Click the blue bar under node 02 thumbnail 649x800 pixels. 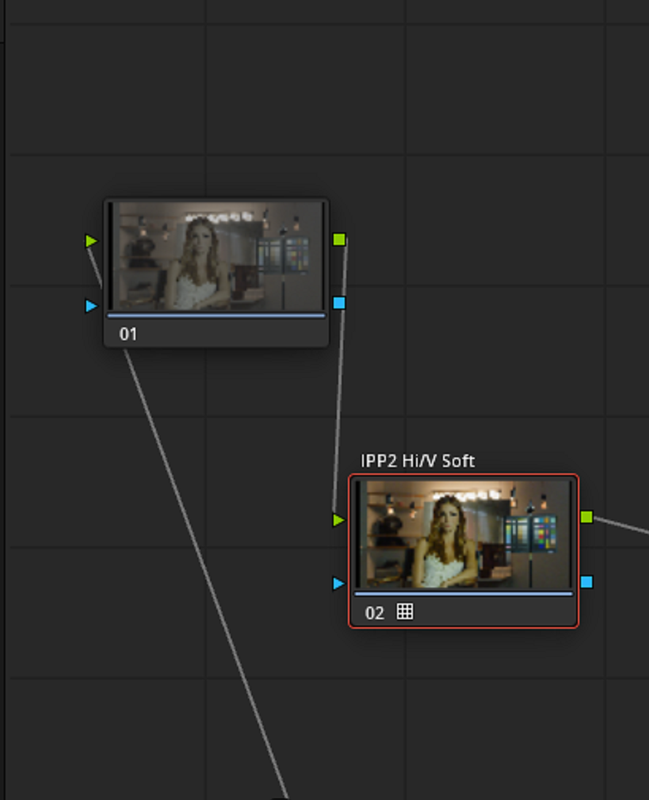(463, 594)
